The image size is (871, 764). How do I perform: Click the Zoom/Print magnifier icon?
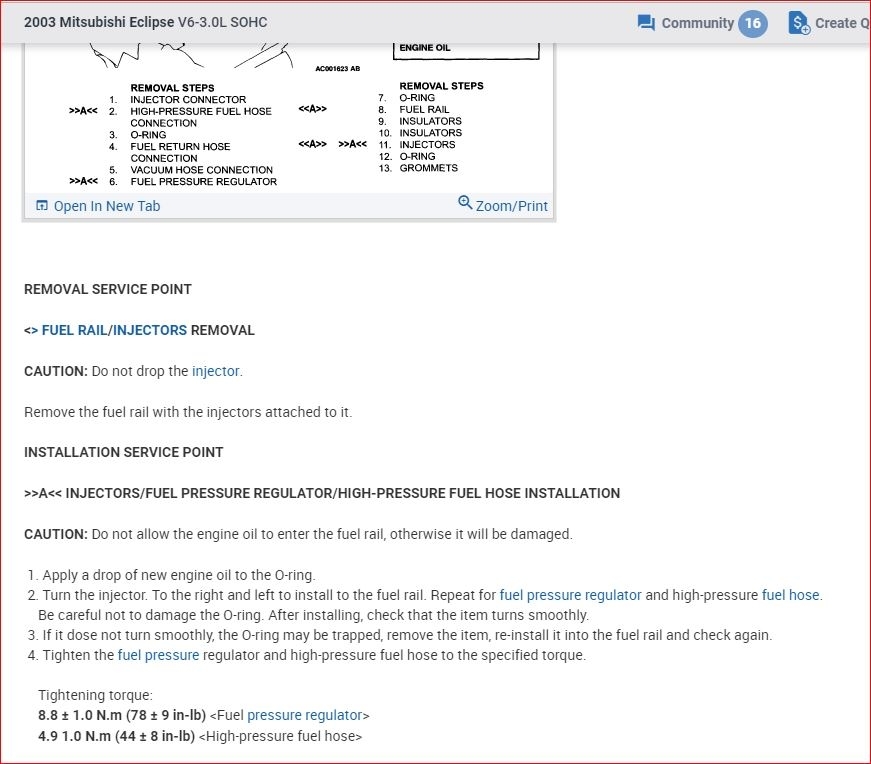click(465, 202)
